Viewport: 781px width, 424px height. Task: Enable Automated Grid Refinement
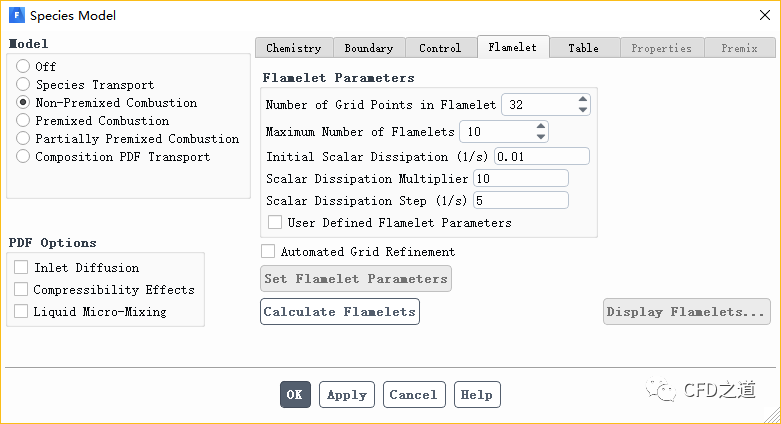[268, 252]
